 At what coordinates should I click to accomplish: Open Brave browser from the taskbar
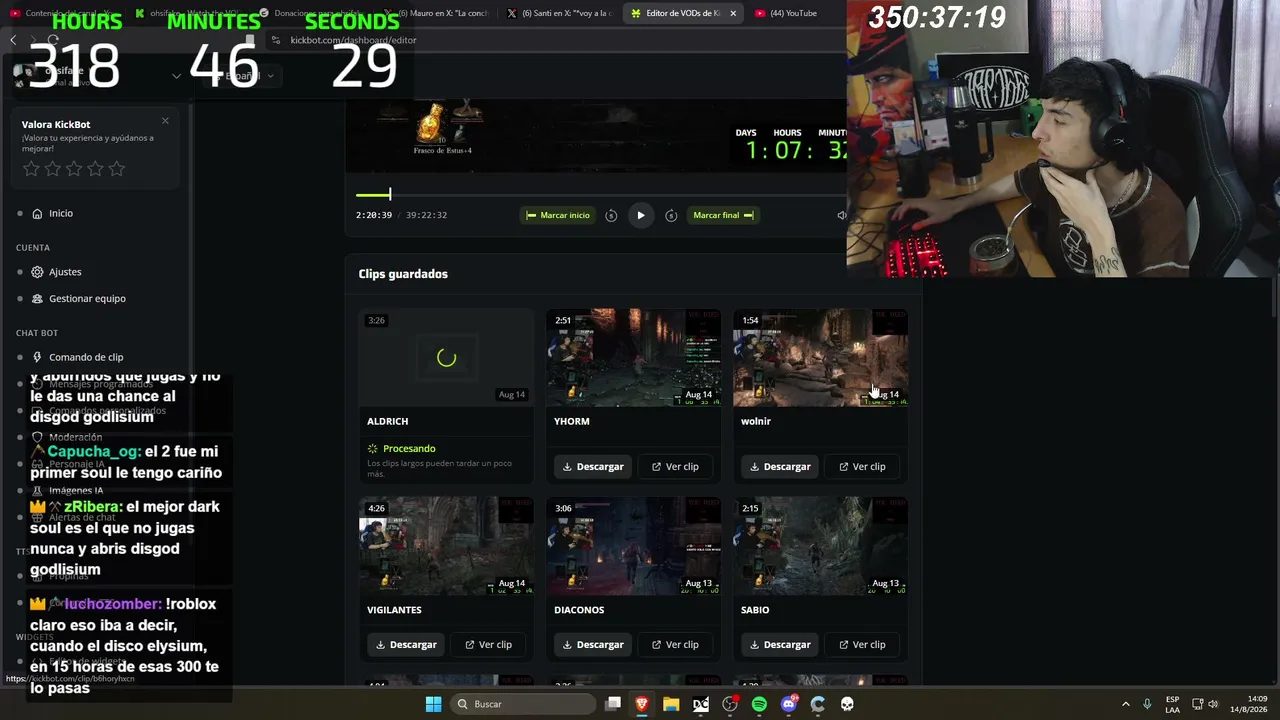[x=642, y=704]
